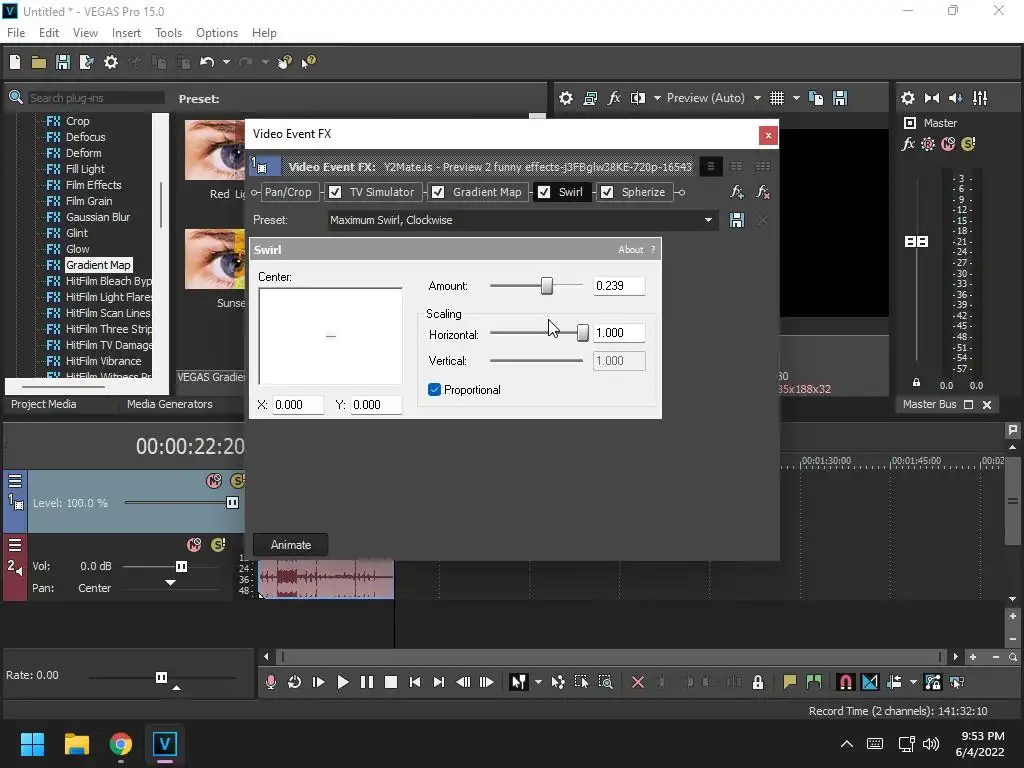Toggle the Enable Snapping magnet icon
This screenshot has height=768, width=1024.
pyautogui.click(x=845, y=682)
